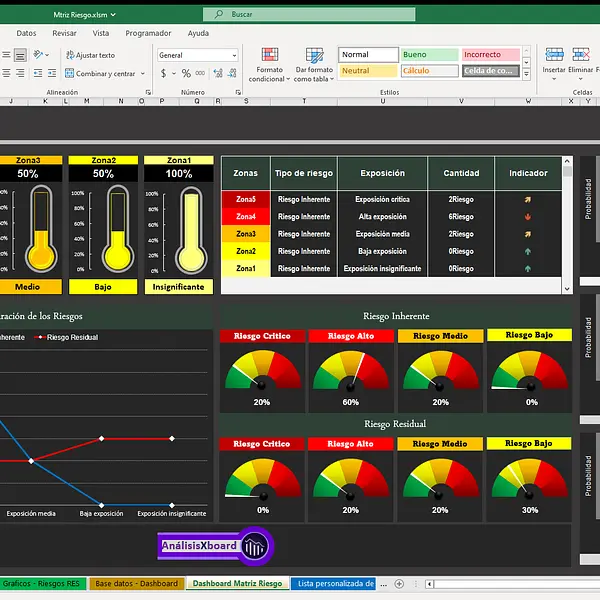
Task: Click the Eliminar cells icon
Action: tap(580, 55)
